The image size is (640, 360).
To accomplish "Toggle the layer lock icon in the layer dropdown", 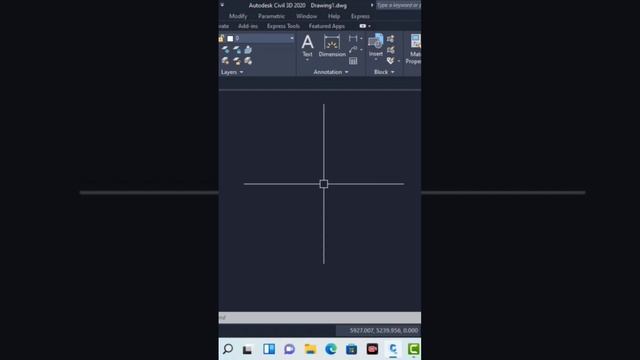I will tap(221, 38).
